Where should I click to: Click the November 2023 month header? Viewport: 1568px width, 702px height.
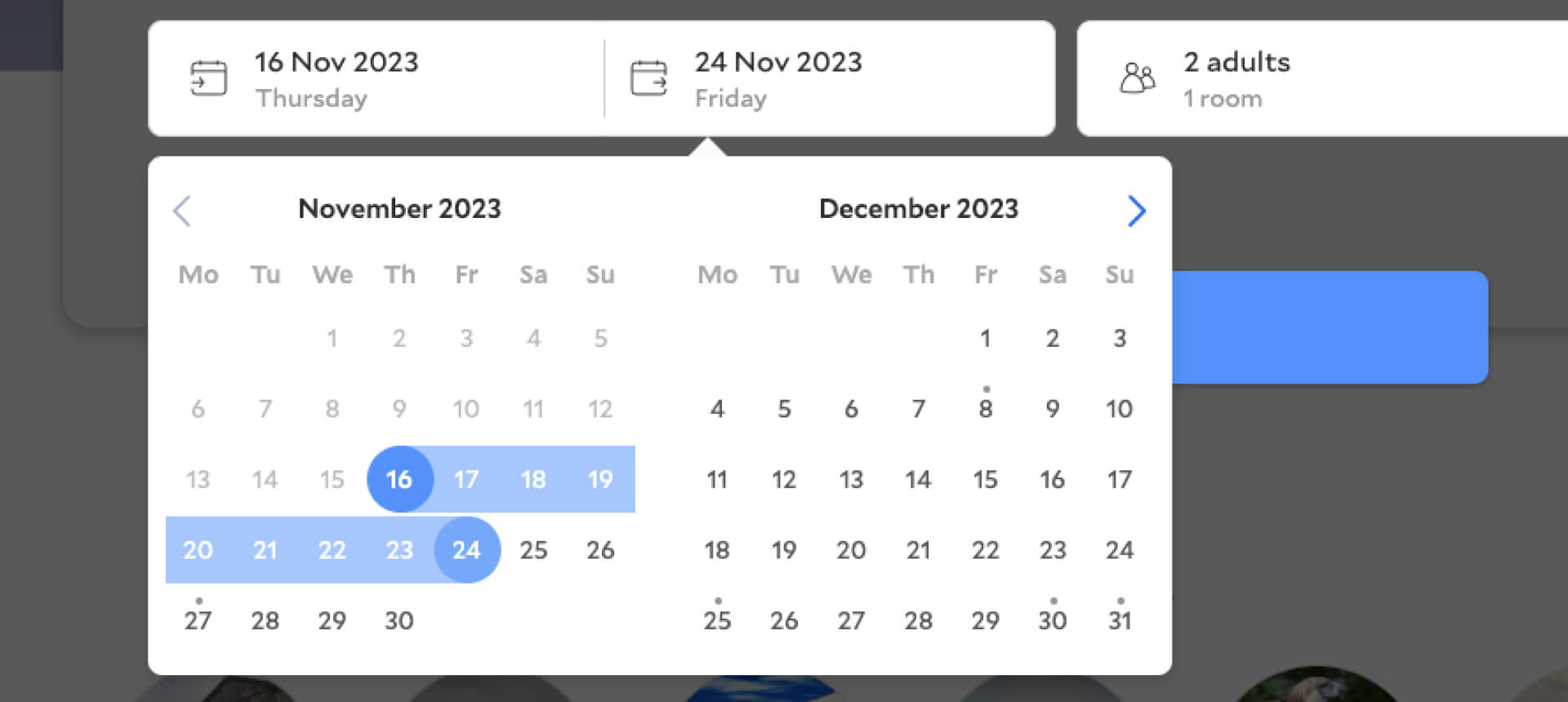[399, 209]
